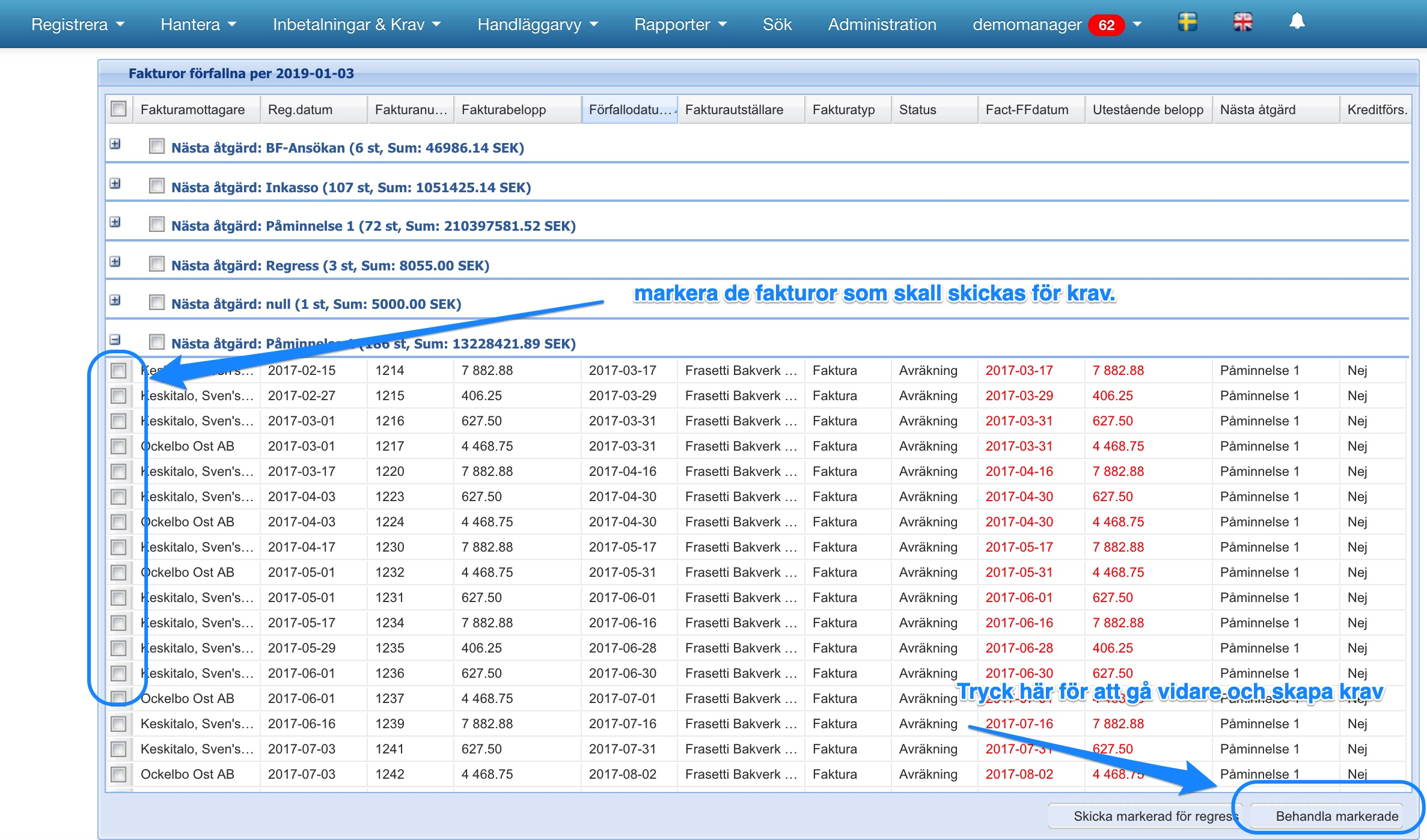Viewport: 1427px width, 840px height.
Task: Click the British flag language icon
Action: click(x=1242, y=23)
